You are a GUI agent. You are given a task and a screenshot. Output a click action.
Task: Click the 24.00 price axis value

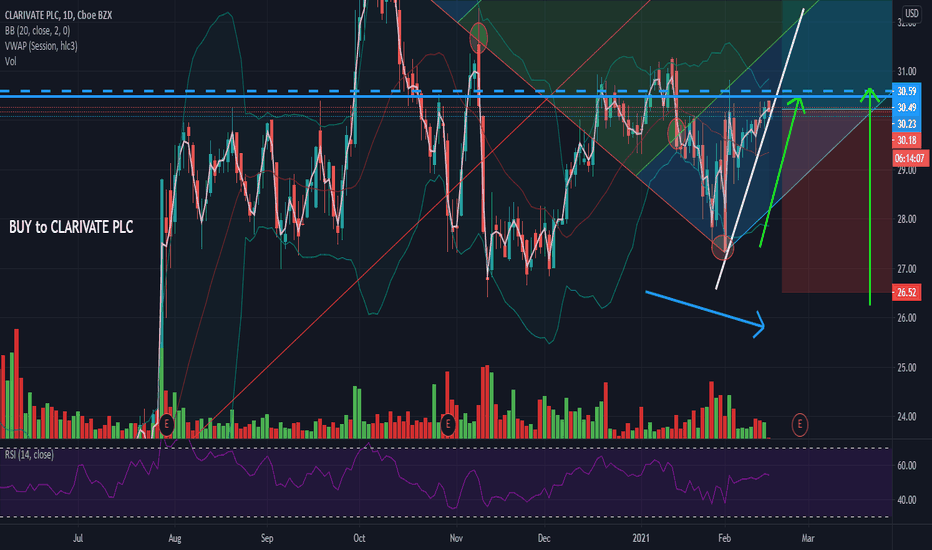[906, 417]
